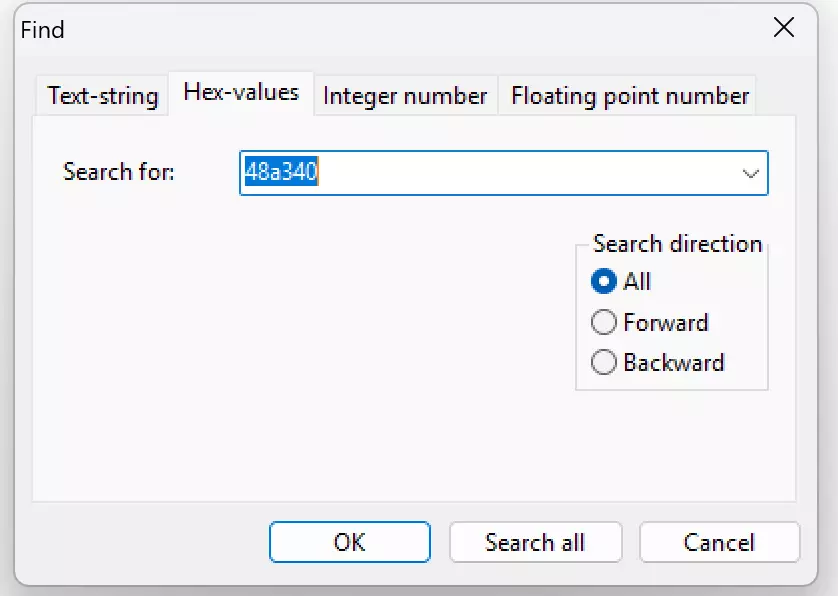Screen dimensions: 838x596
Task: Enable the Backward search direction option
Action: [x=603, y=363]
